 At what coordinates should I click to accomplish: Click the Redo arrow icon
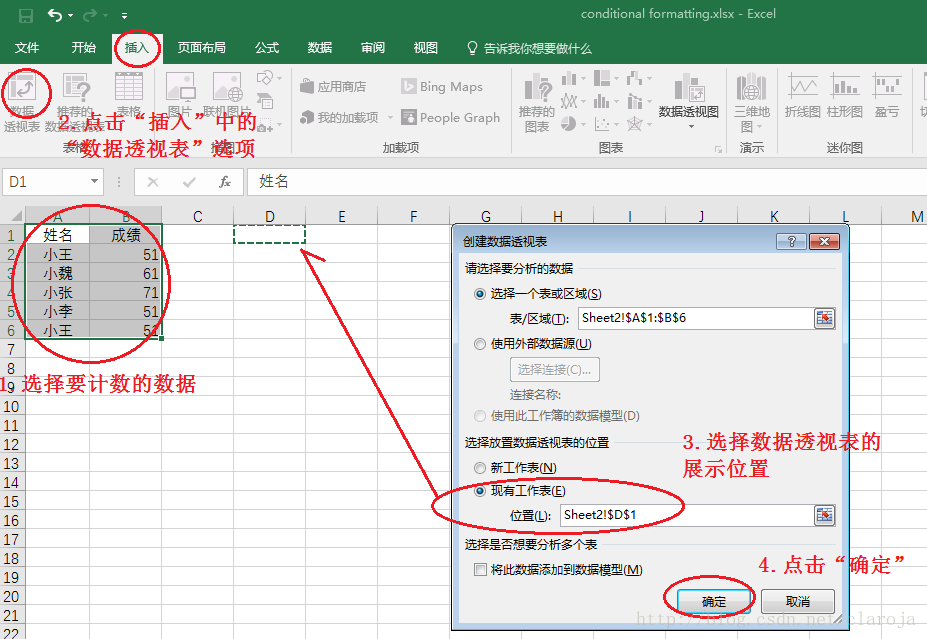tap(90, 15)
